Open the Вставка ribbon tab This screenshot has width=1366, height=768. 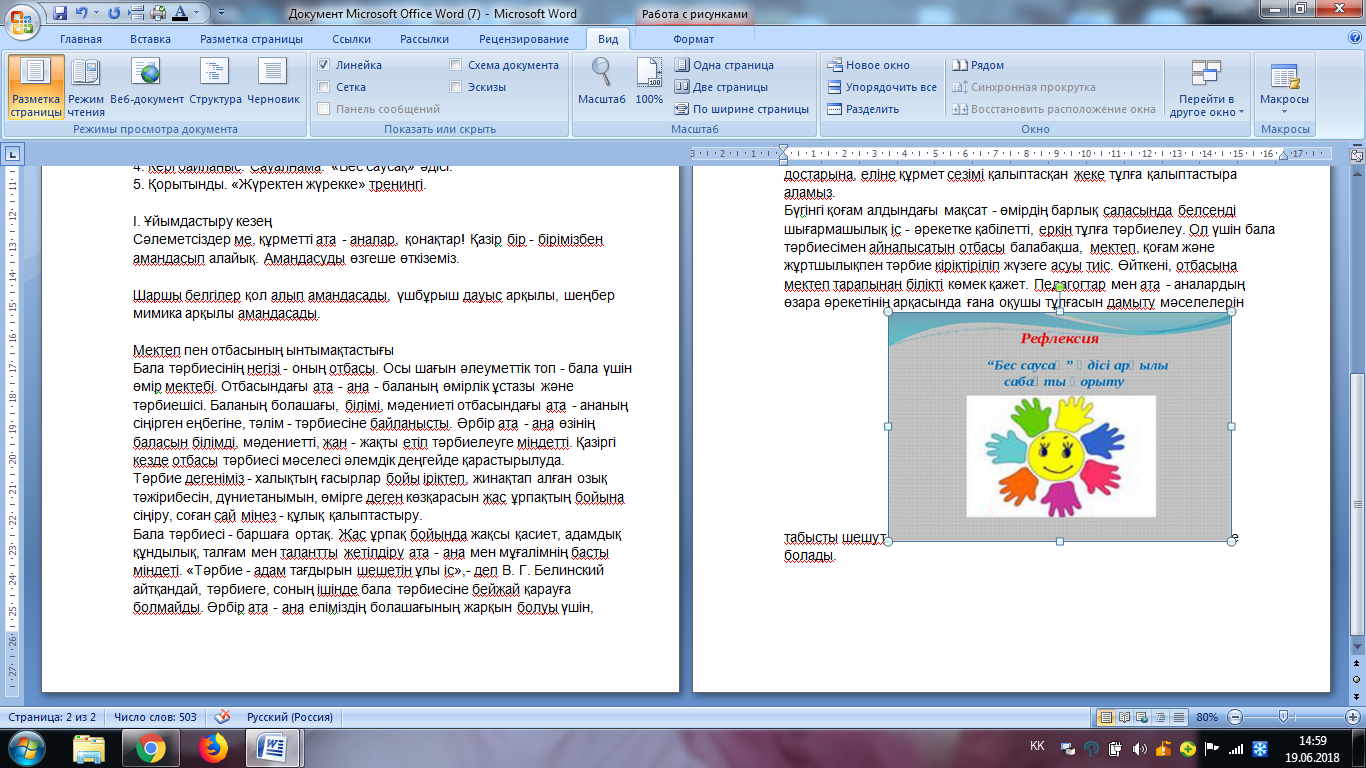coord(150,39)
